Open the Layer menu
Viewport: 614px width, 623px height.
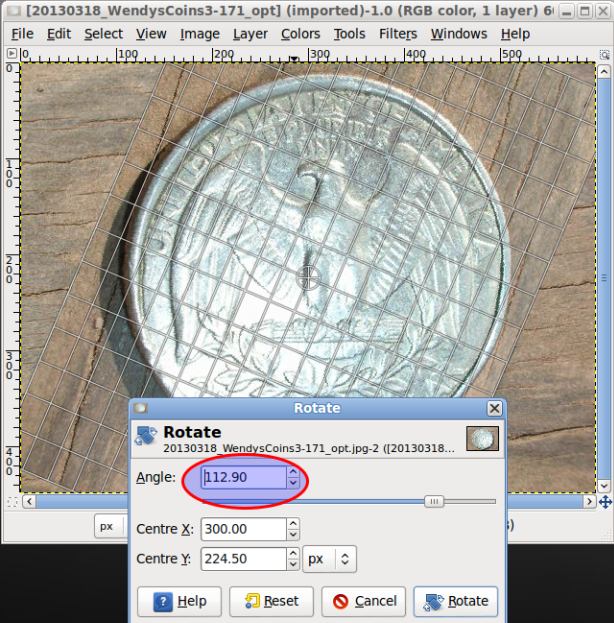tap(250, 34)
